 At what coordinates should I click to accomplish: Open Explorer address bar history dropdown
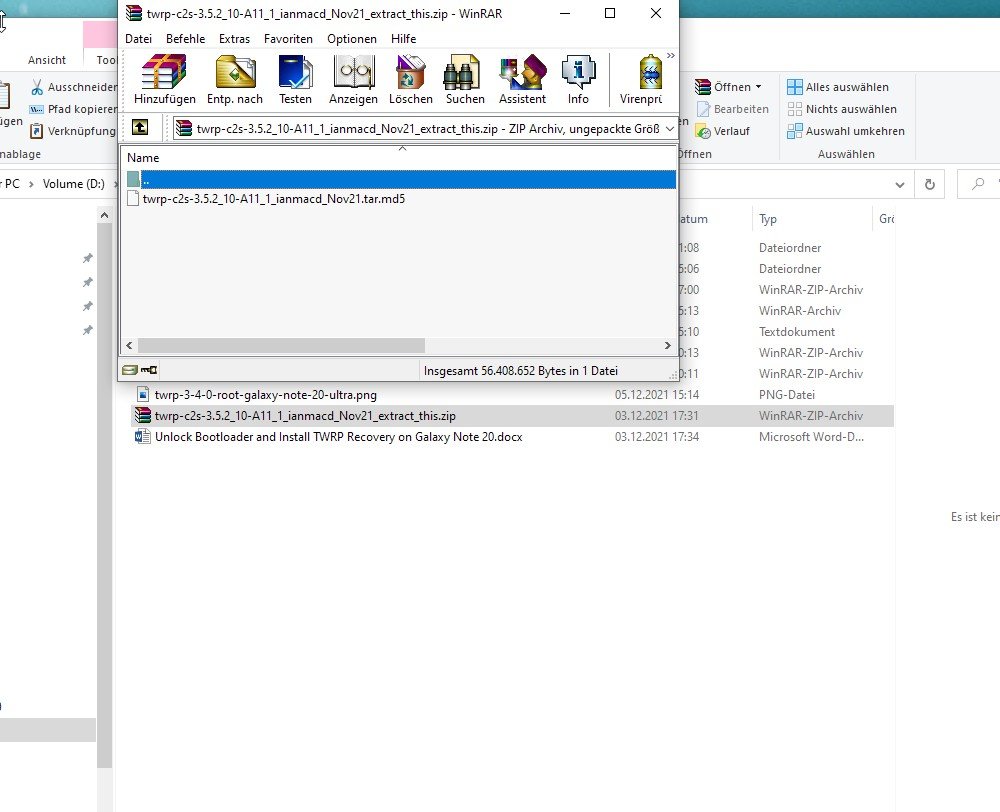899,185
